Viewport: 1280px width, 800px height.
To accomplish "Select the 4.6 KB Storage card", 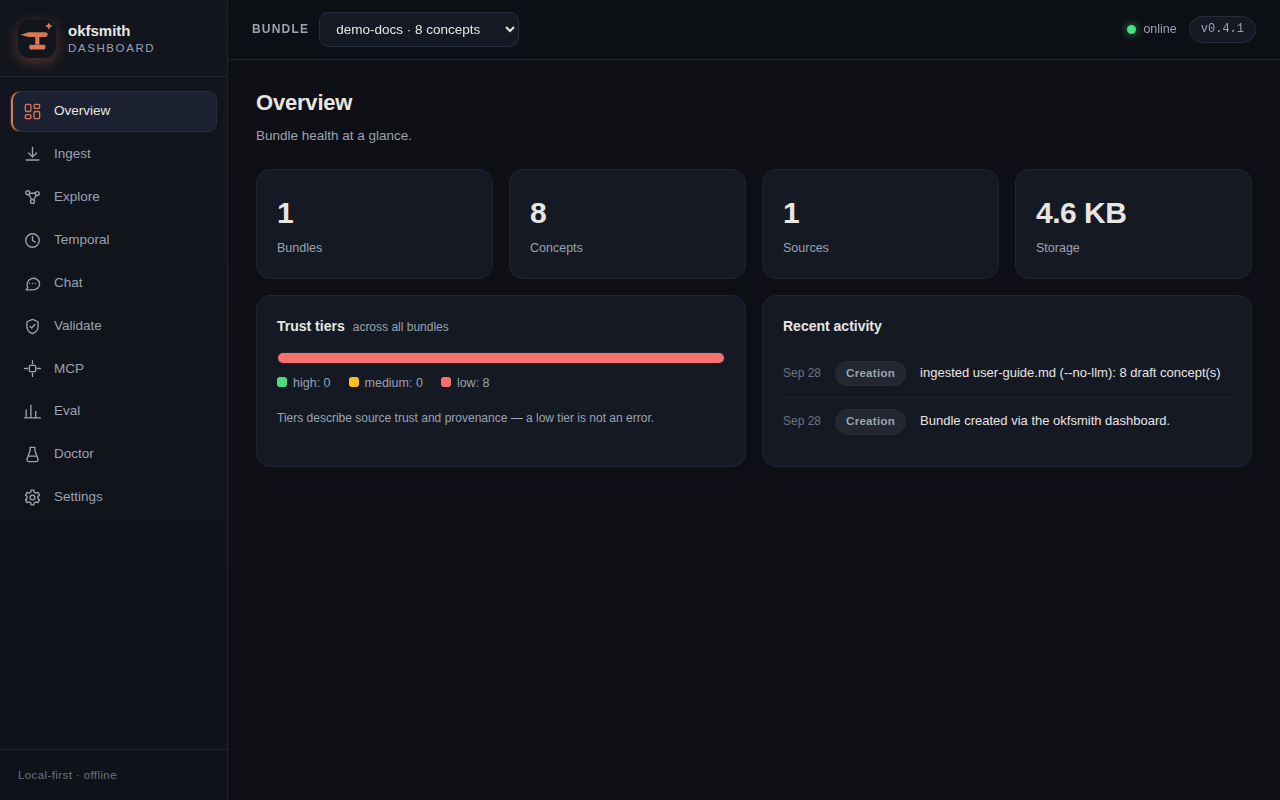I will 1133,224.
